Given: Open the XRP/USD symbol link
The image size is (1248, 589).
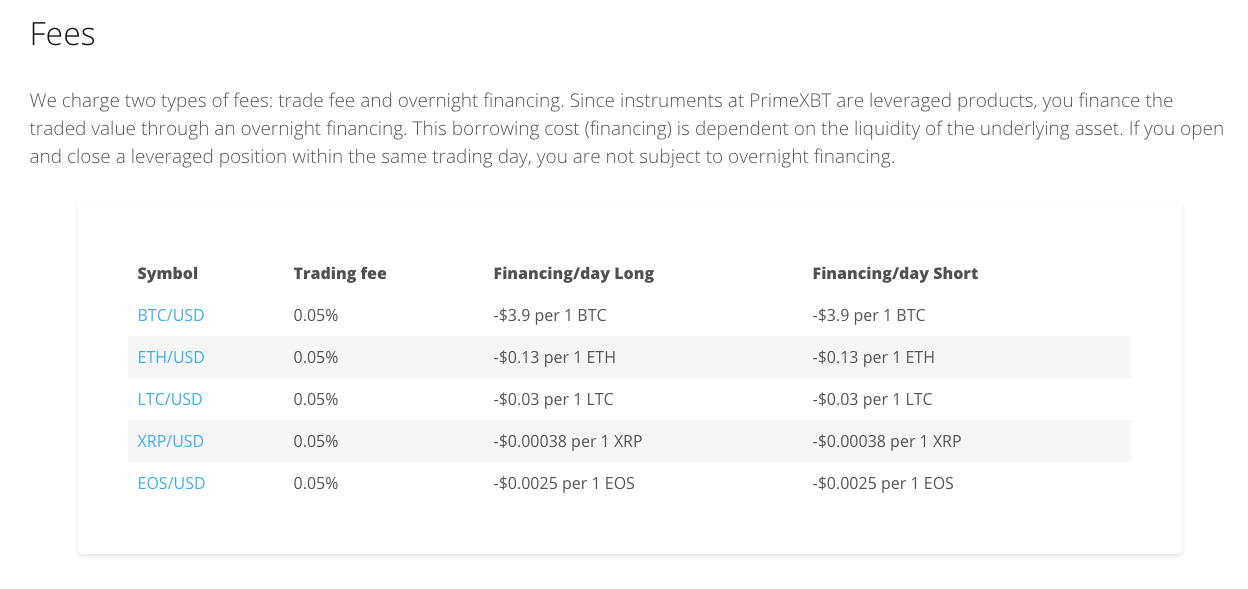Looking at the screenshot, I should coord(171,441).
